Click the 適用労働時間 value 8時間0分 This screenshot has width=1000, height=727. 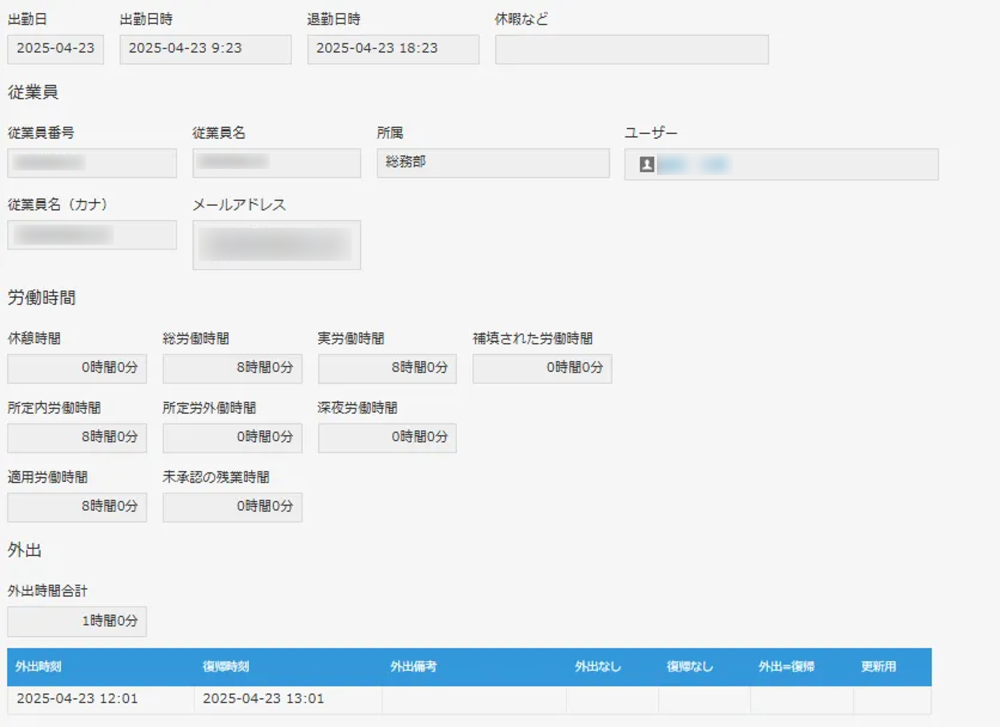click(x=77, y=508)
